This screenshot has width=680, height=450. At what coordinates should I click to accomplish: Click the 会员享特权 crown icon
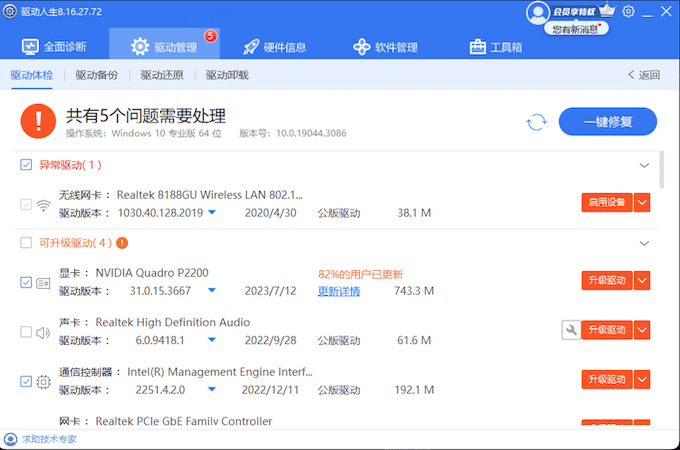[x=607, y=10]
